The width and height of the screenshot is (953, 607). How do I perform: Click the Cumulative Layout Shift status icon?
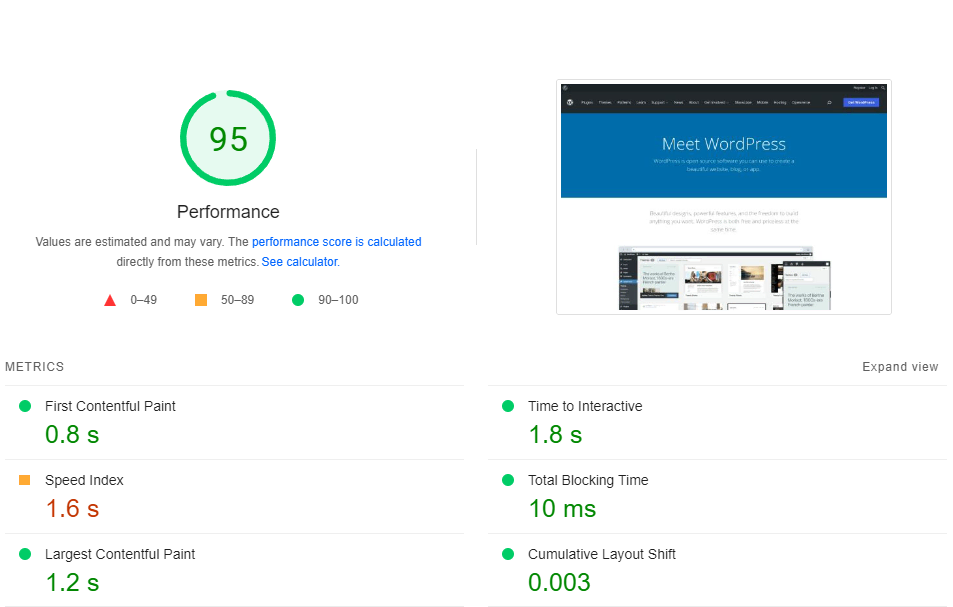[x=507, y=554]
